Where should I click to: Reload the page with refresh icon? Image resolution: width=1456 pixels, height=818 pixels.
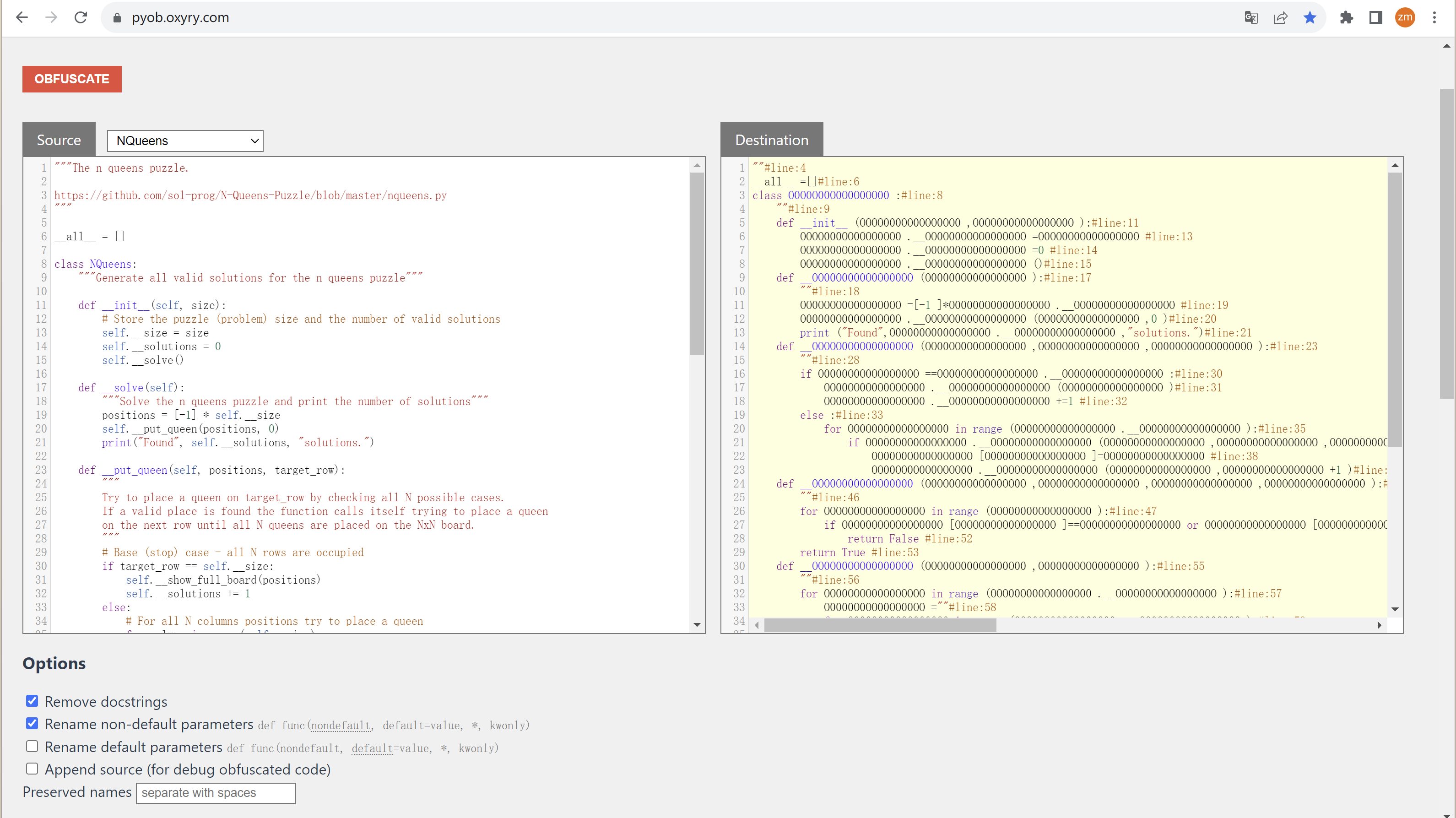80,17
